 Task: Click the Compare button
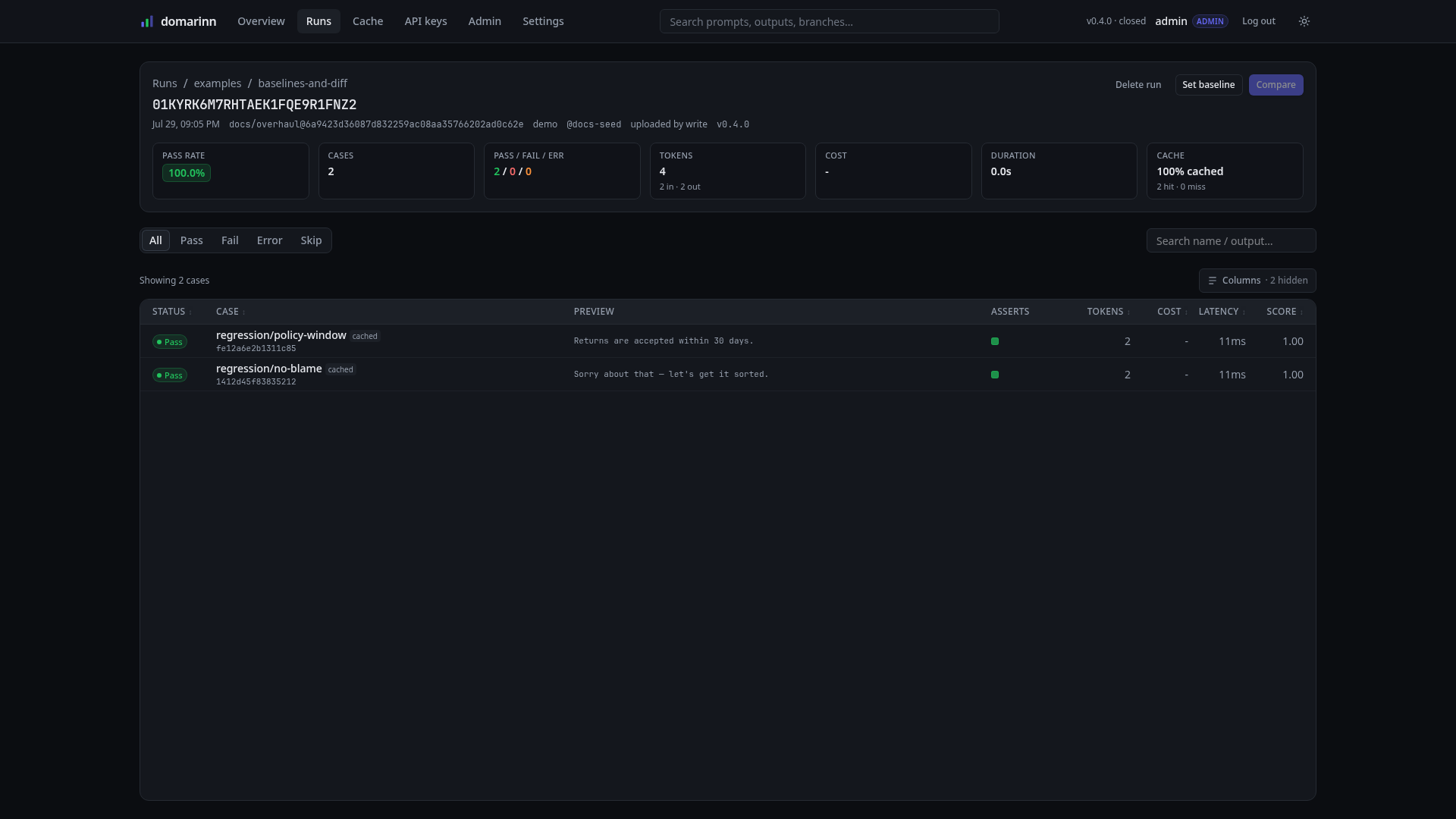pyautogui.click(x=1276, y=85)
